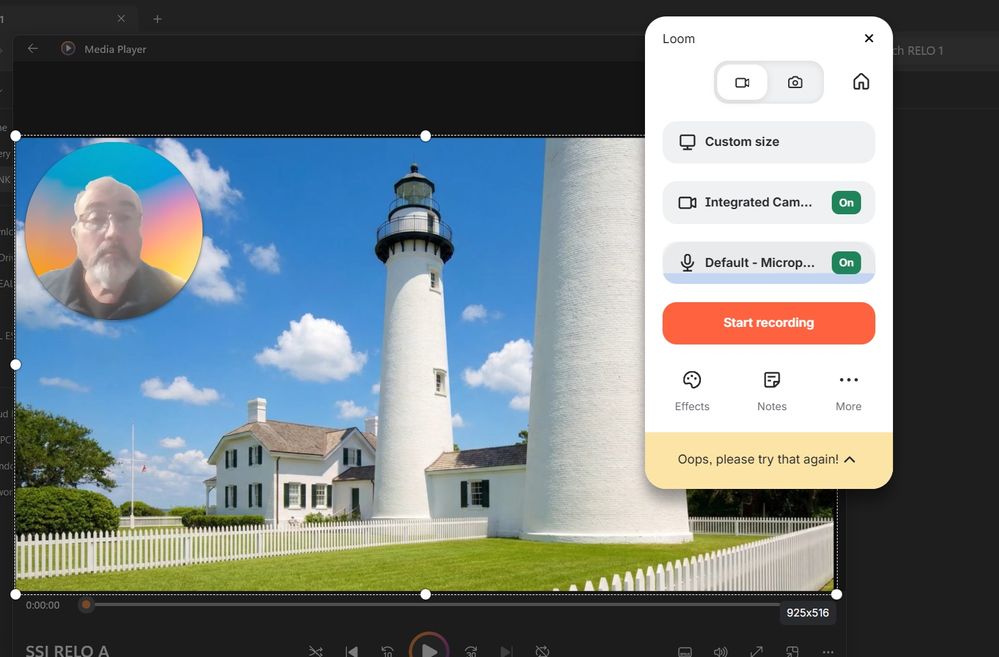Skip back 10 seconds

tap(387, 651)
